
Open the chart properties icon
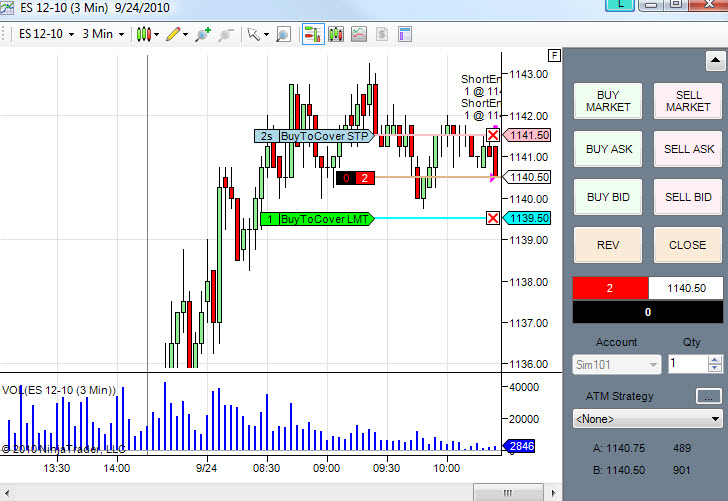point(405,34)
